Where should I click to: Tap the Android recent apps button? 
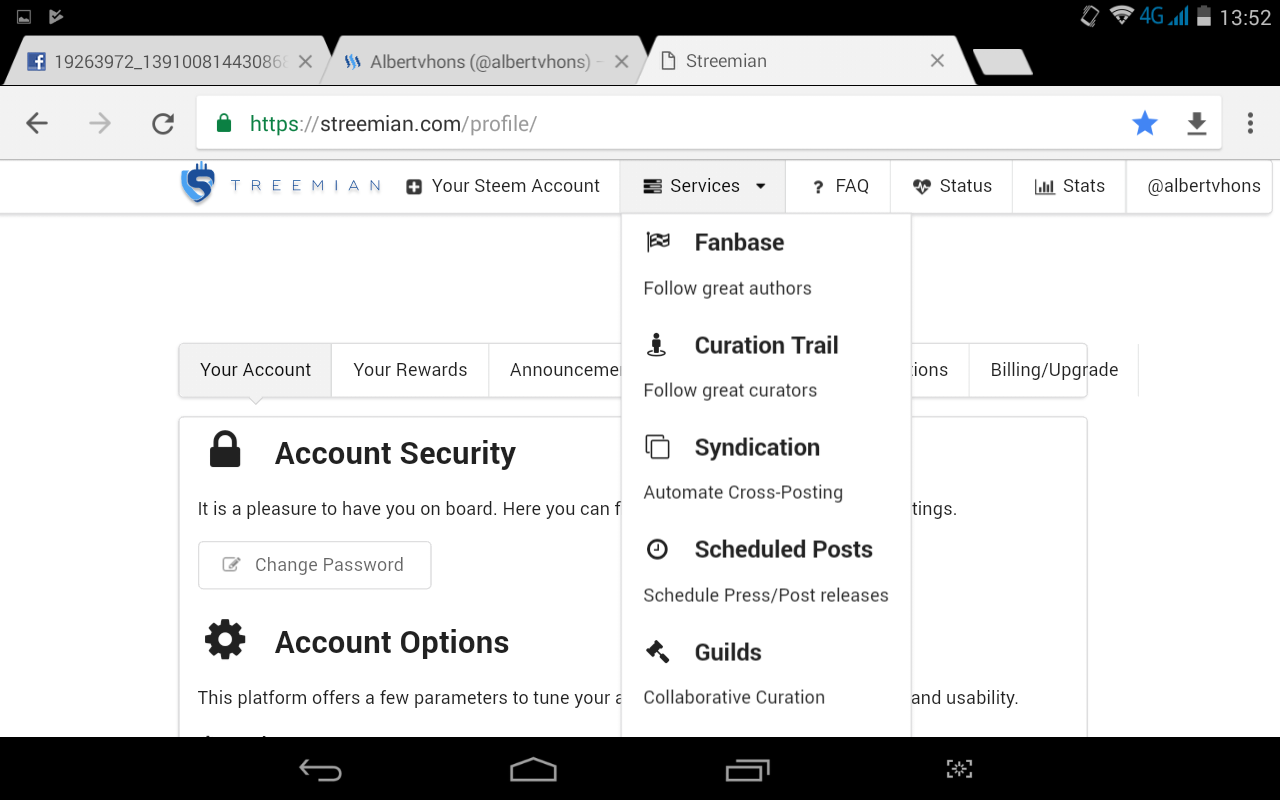(747, 769)
